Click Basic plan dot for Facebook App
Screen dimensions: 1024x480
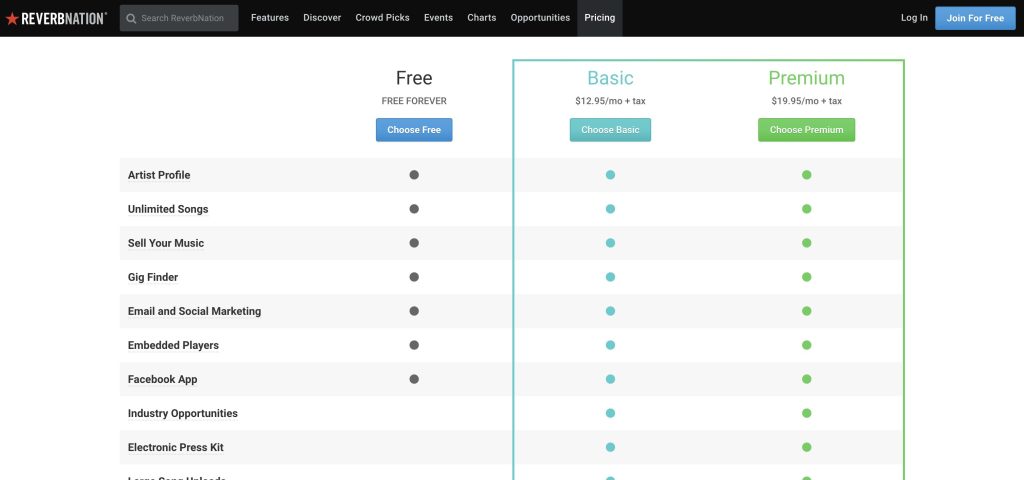[x=611, y=379]
